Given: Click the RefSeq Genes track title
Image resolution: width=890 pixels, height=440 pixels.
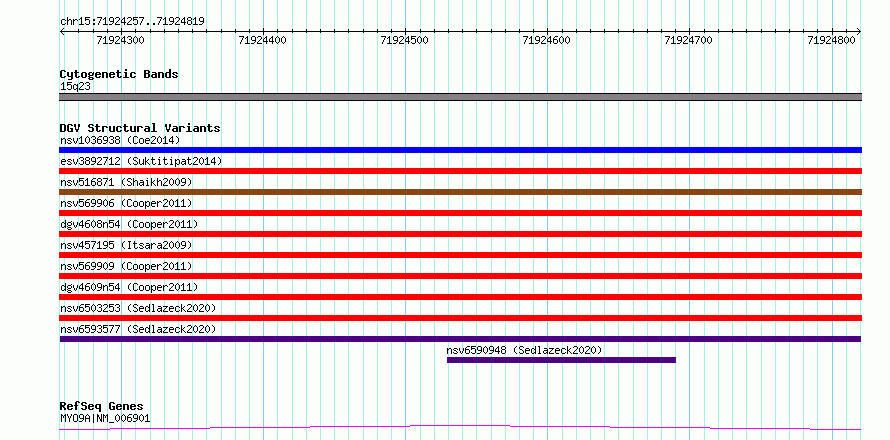Looking at the screenshot, I should tap(101, 407).
